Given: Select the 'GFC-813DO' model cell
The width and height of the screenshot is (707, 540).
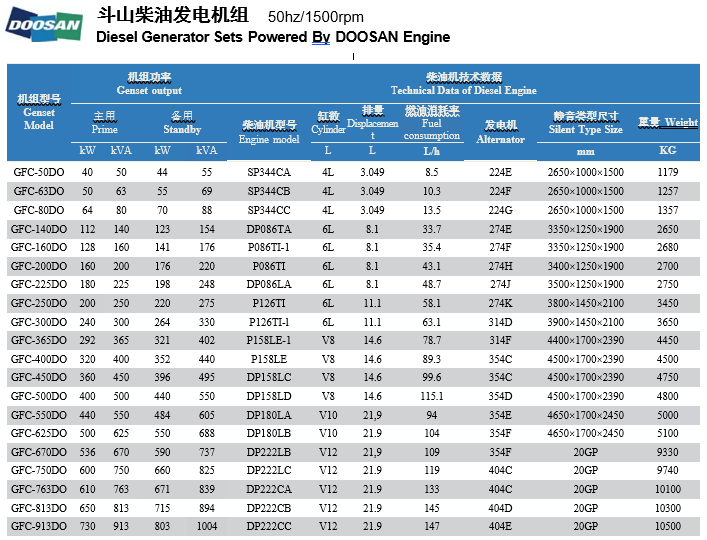Looking at the screenshot, I should click(x=39, y=508).
